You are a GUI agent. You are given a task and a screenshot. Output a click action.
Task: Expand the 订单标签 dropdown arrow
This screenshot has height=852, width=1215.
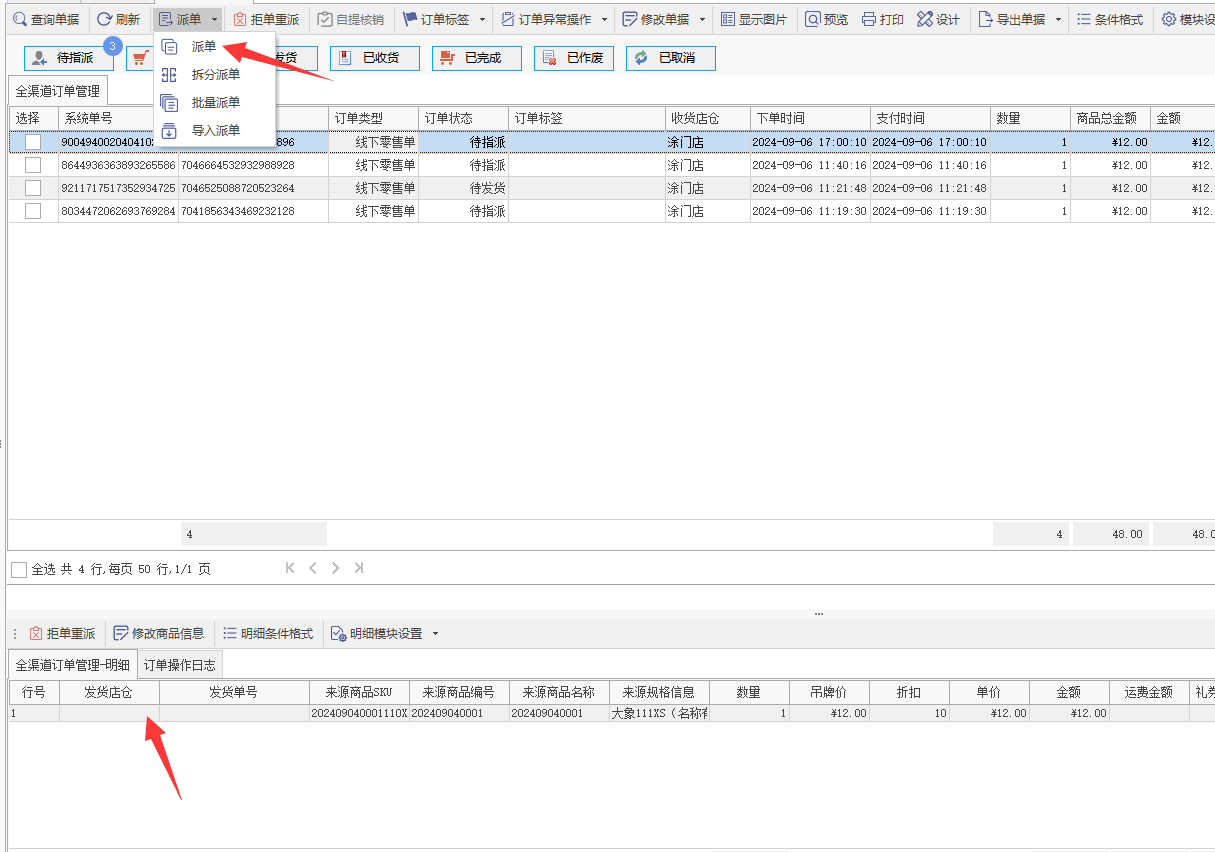[482, 19]
